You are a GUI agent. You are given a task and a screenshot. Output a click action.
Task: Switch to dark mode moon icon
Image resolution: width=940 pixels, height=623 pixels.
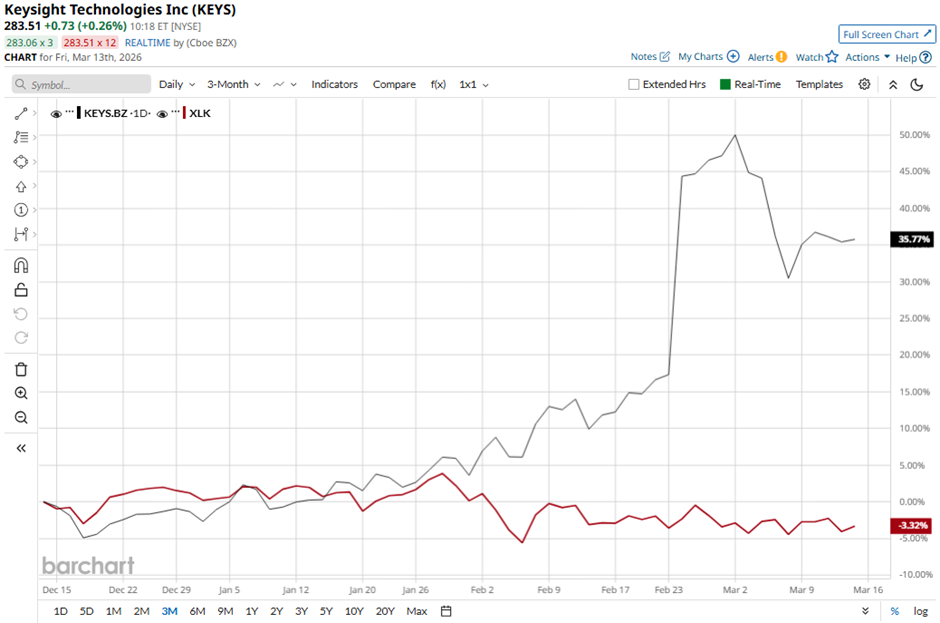tap(917, 85)
